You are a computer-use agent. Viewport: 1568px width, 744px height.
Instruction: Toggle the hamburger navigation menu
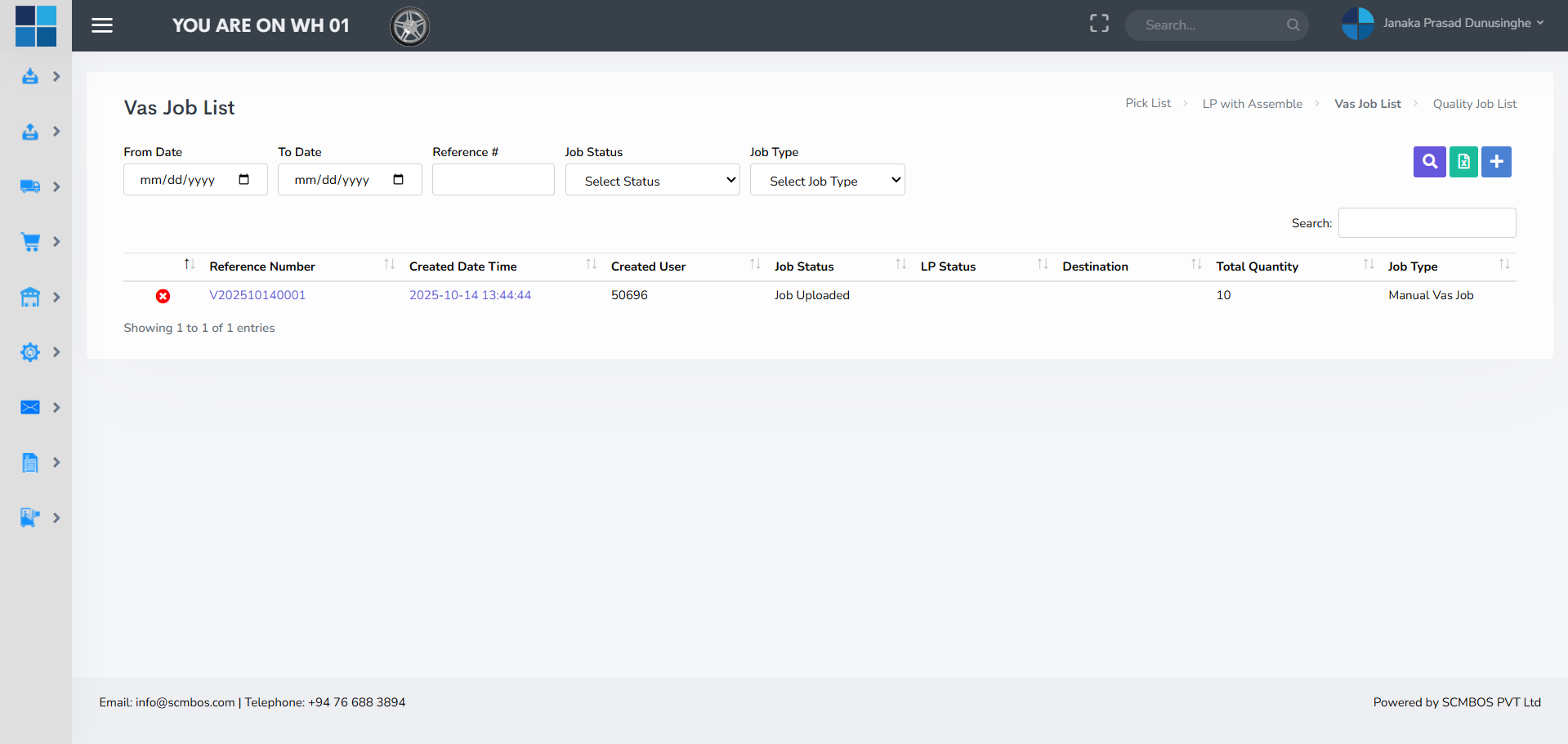tap(102, 25)
